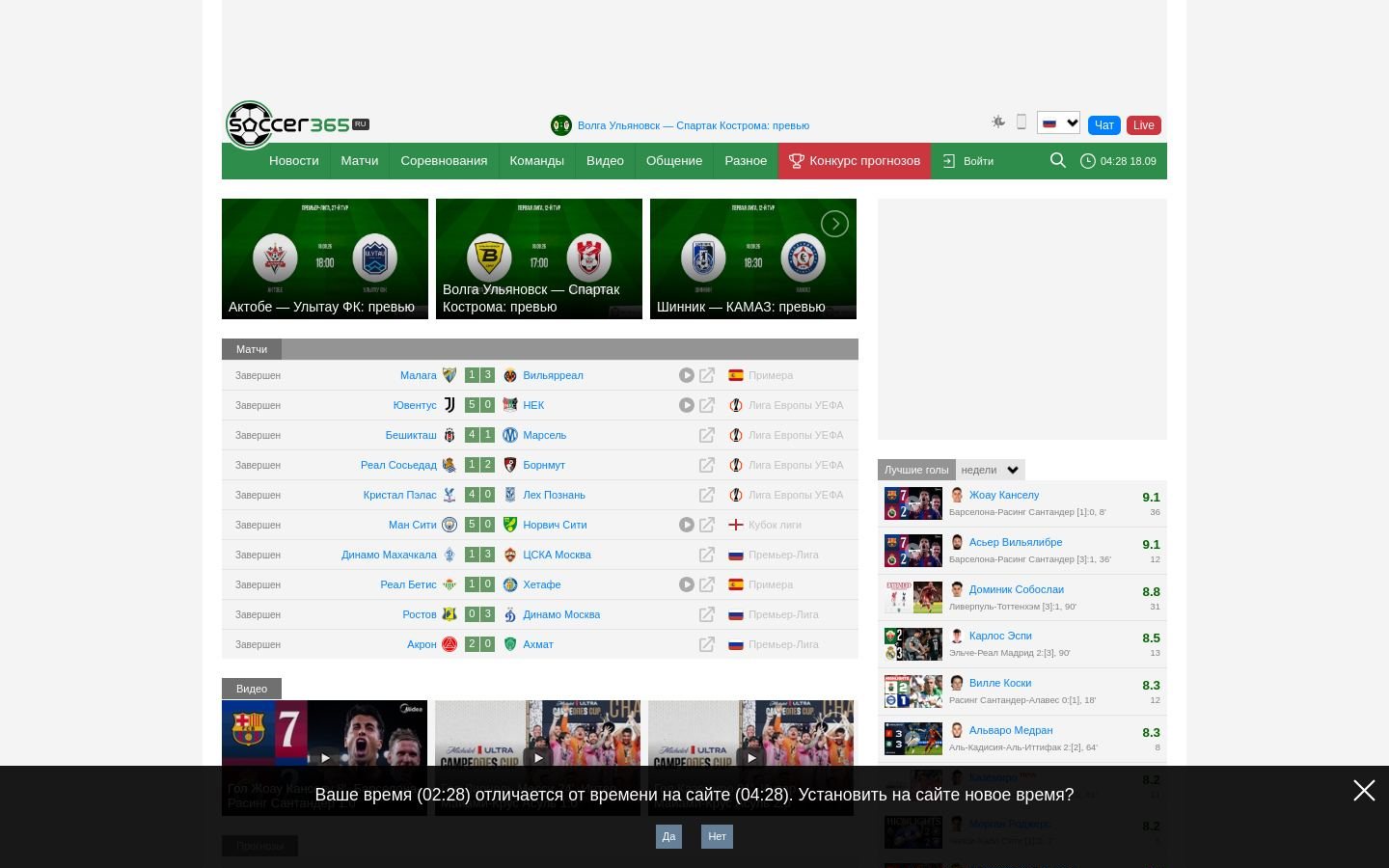1389x868 pixels.
Task: Open Малага — Вильярреал in new window
Action: click(x=707, y=375)
